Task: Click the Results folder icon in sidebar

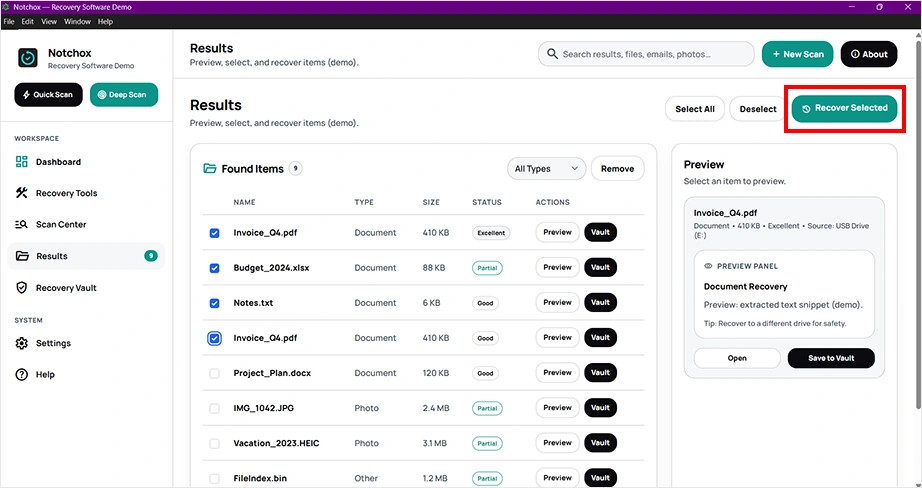Action: tap(22, 256)
